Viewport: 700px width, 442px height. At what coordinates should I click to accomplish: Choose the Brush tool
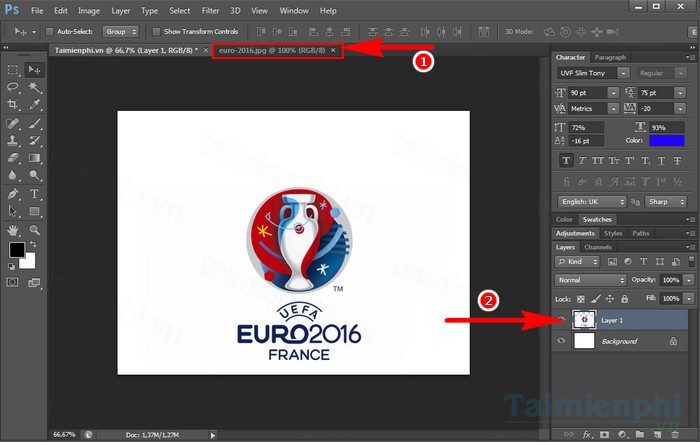click(x=34, y=123)
